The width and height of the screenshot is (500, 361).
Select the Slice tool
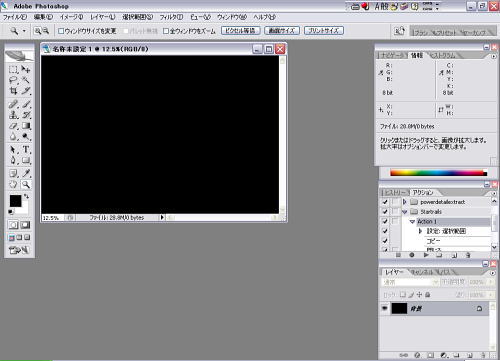(26, 91)
